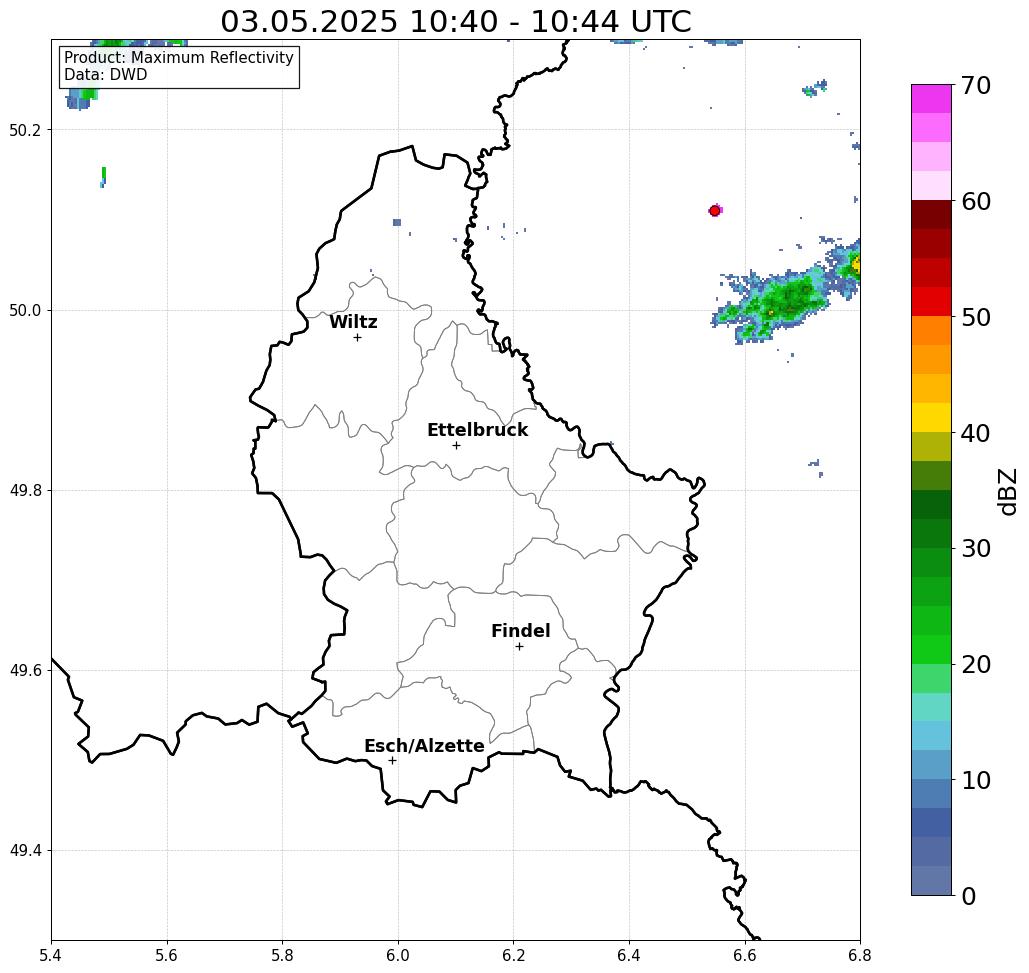Click the small green echo near 50.15 latitude
Image resolution: width=1029 pixels, height=973 pixels.
pyautogui.click(x=104, y=176)
